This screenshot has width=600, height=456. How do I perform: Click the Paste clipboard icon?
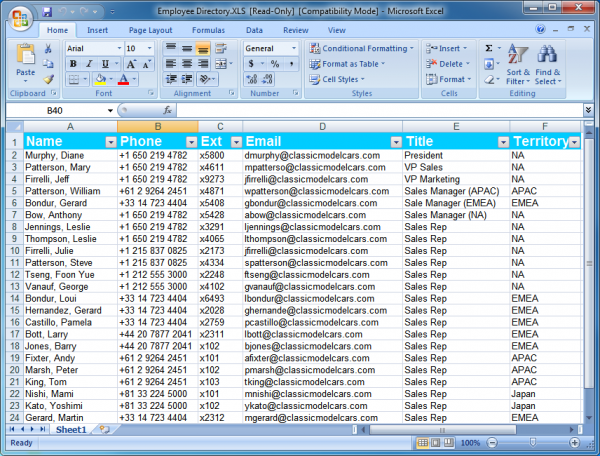coord(25,55)
